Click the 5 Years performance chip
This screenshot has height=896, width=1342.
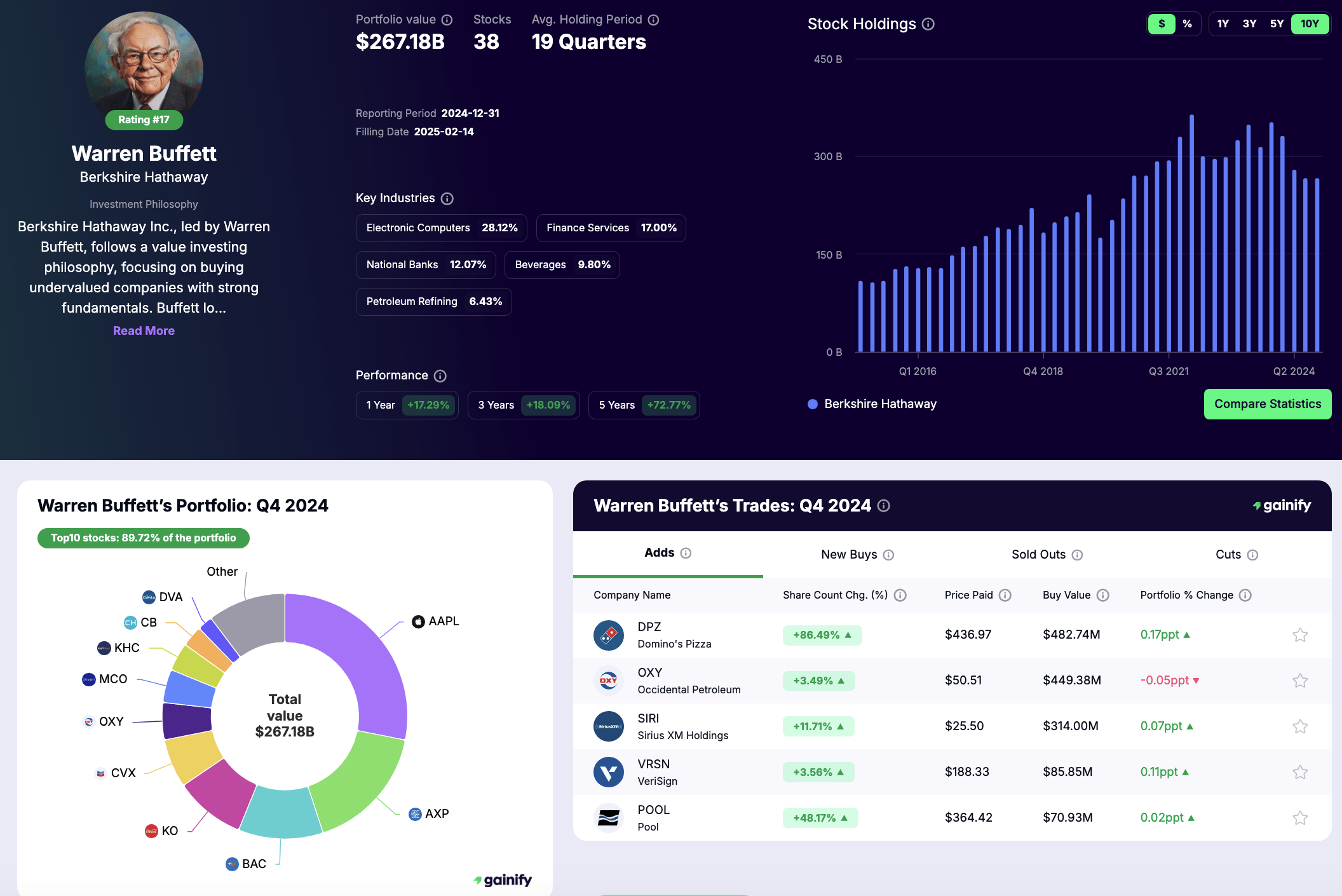pyautogui.click(x=644, y=405)
